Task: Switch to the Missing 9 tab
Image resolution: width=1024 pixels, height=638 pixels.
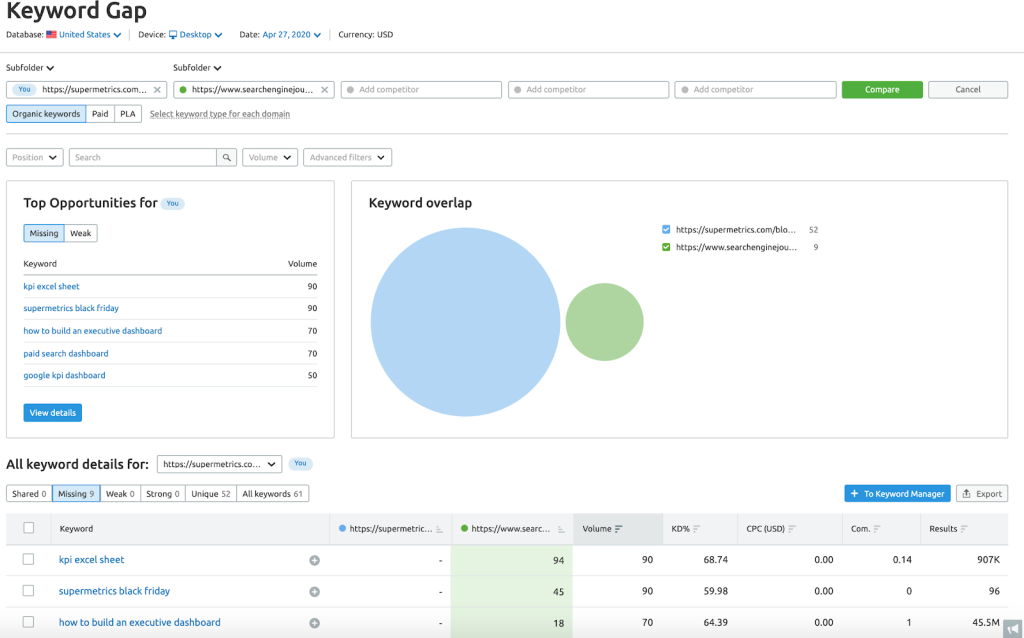Action: point(76,494)
